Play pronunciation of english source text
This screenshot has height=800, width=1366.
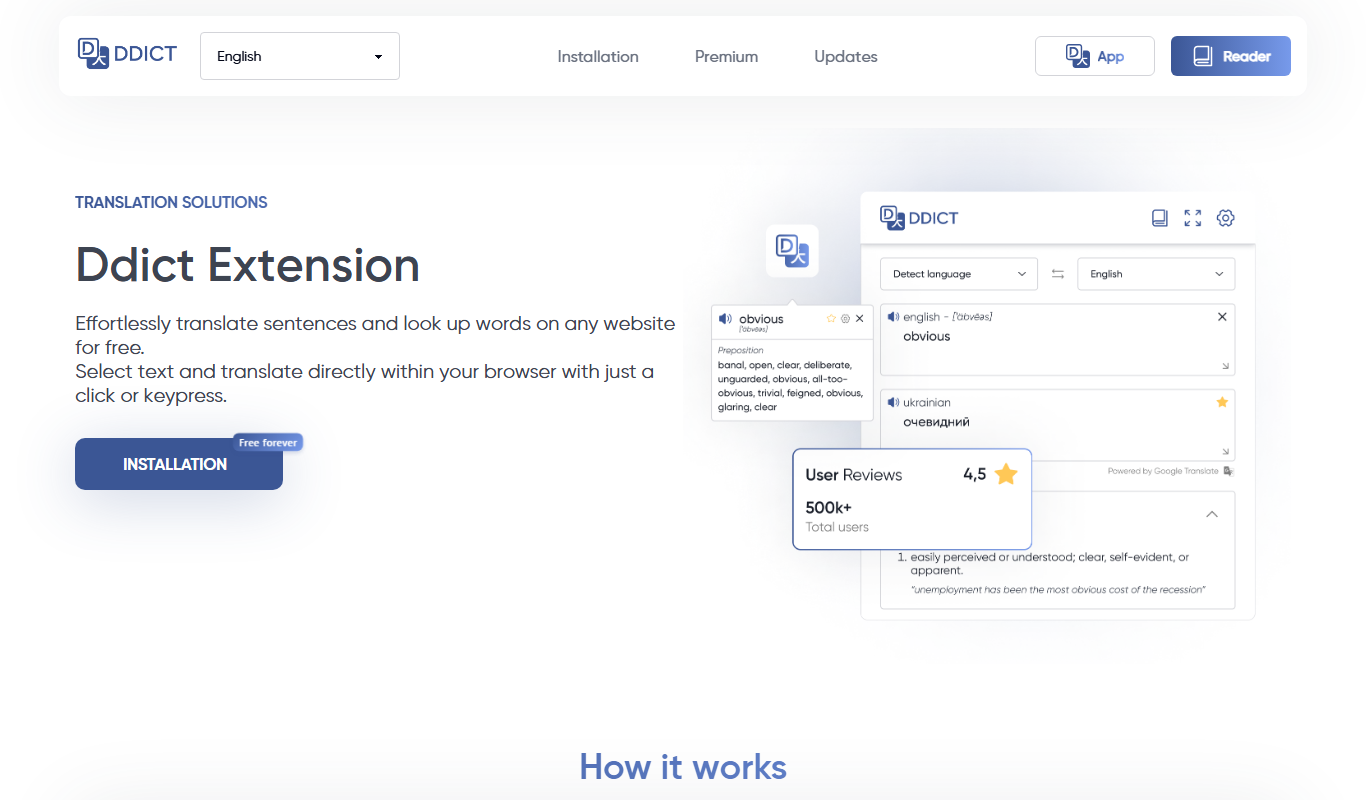893,317
